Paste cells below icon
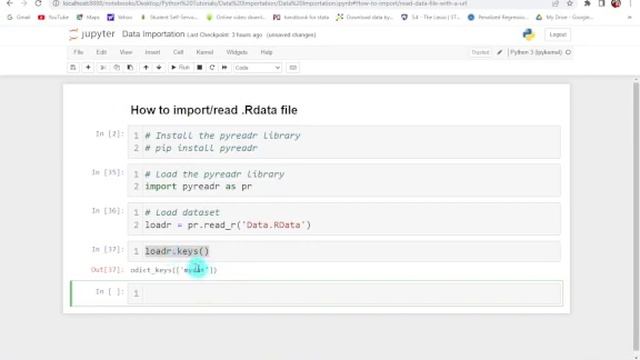The width and height of the screenshot is (640, 360). coord(130,67)
